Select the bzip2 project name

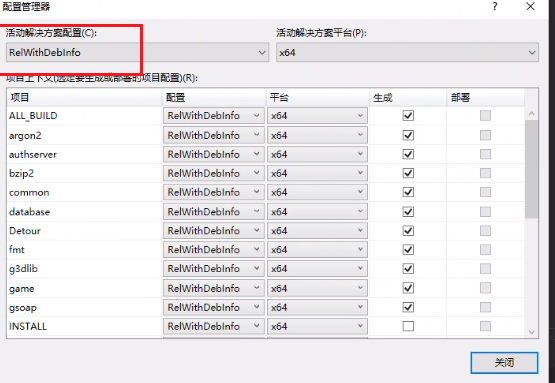click(21, 173)
